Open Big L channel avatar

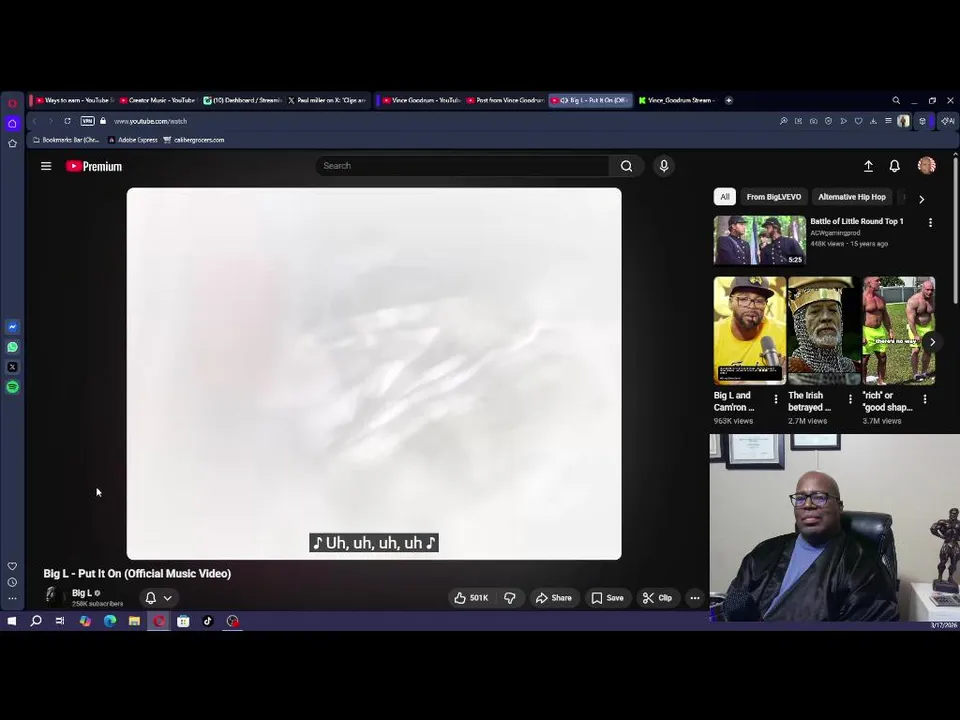53,597
